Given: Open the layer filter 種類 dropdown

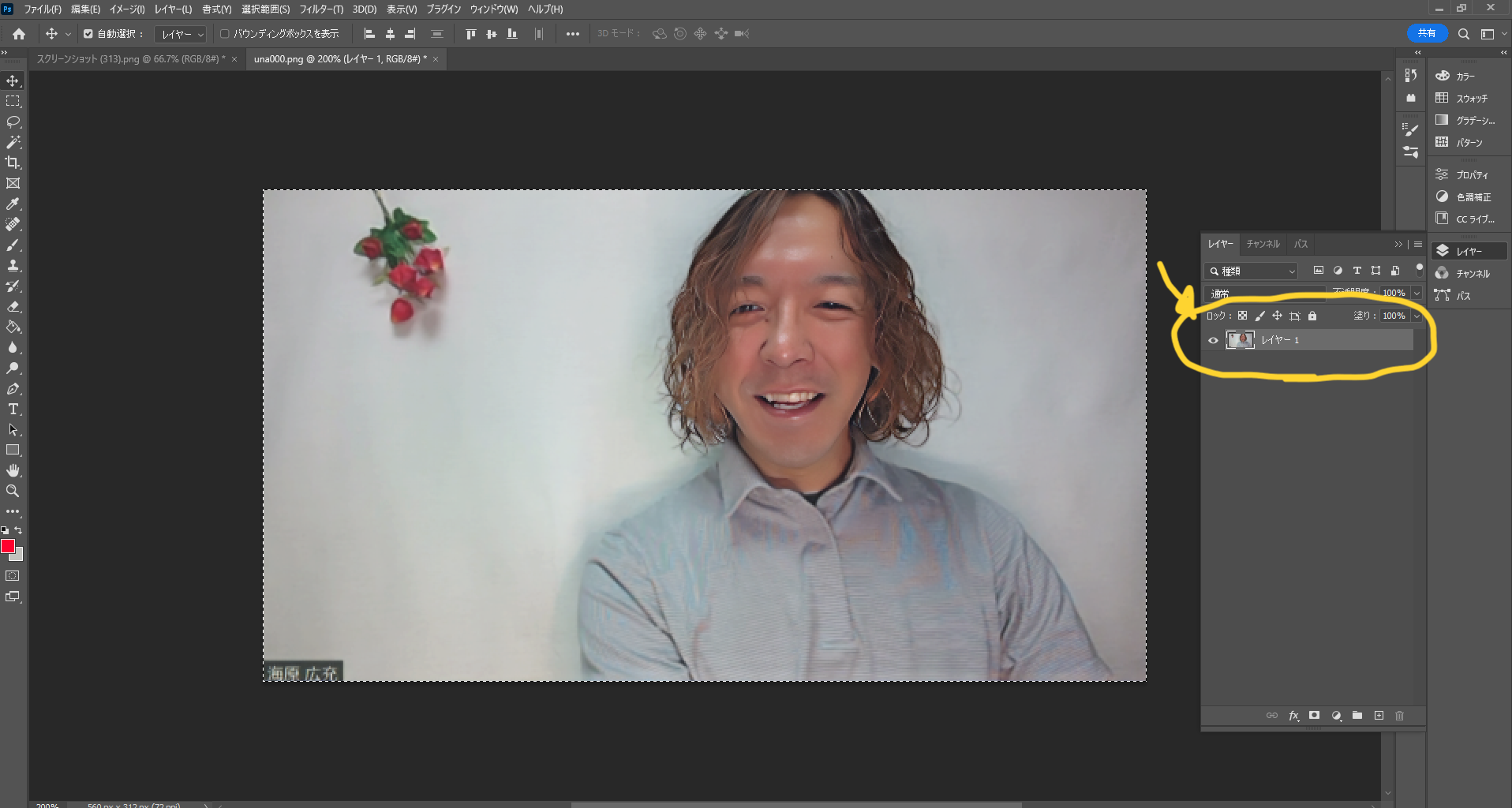Looking at the screenshot, I should 1251,271.
